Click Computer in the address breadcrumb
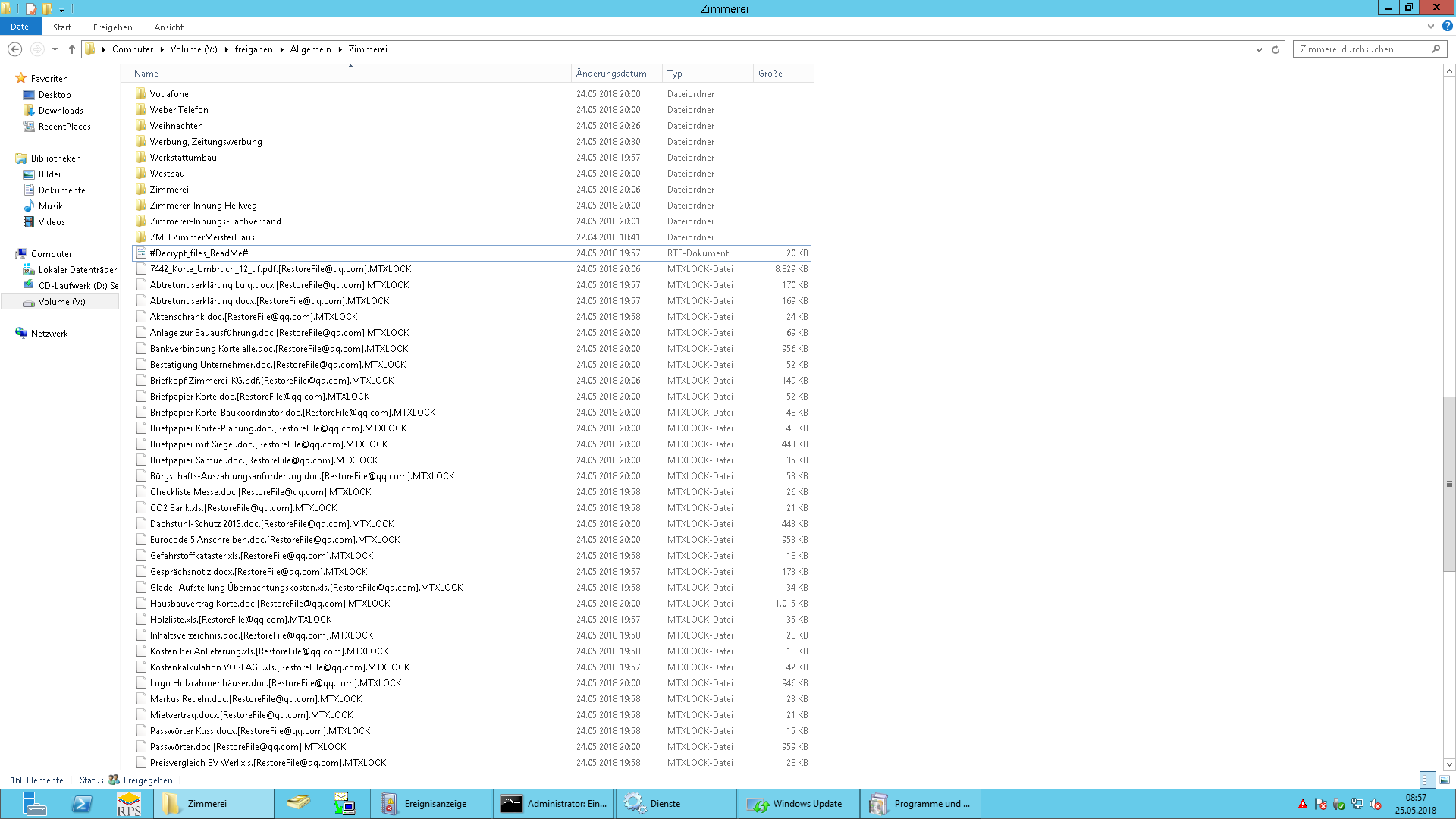 133,49
